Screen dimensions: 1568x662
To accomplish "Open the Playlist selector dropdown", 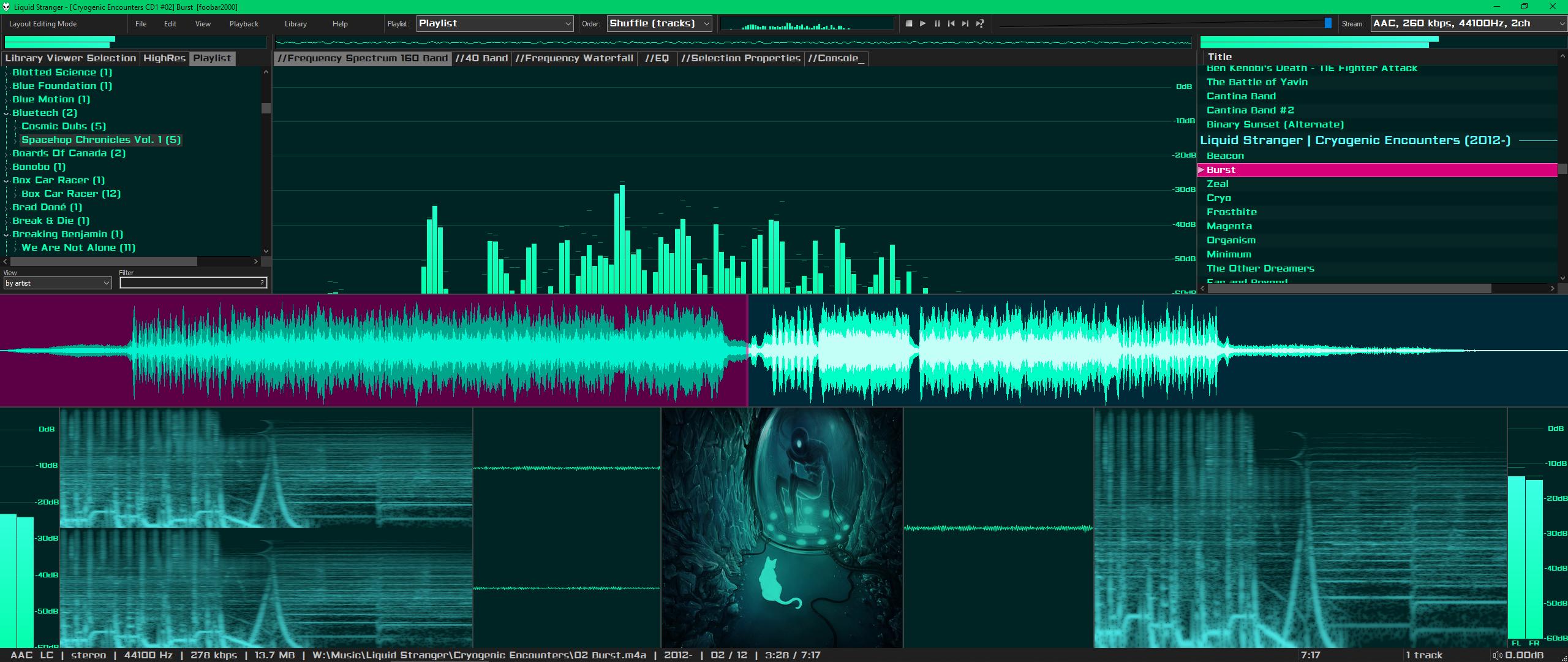I will [495, 23].
